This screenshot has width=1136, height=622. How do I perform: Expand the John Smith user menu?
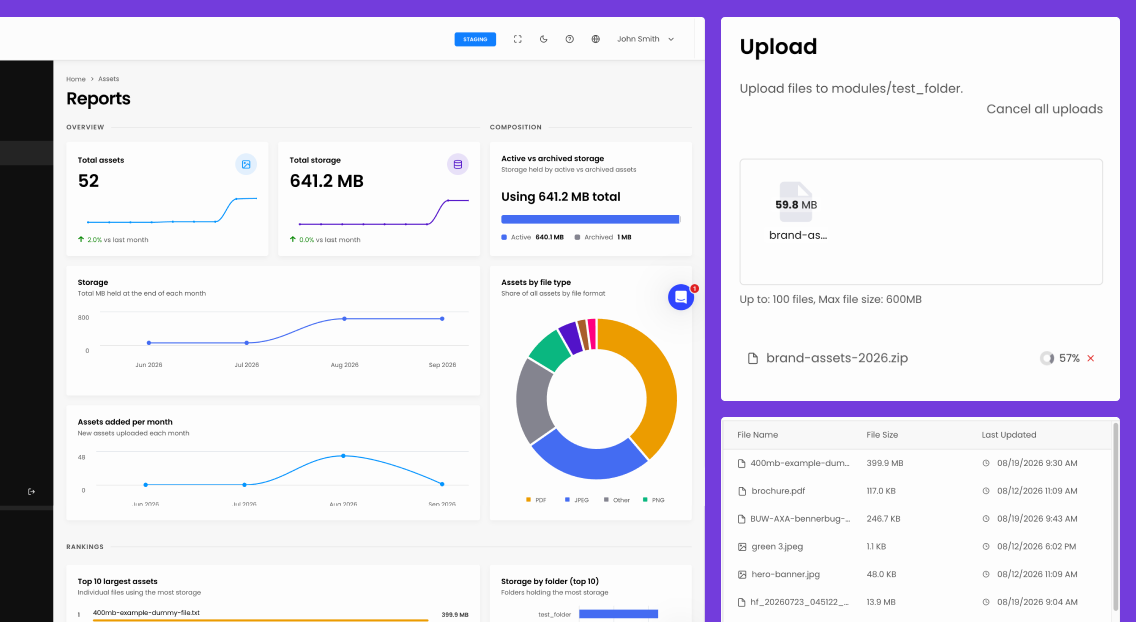coord(646,39)
